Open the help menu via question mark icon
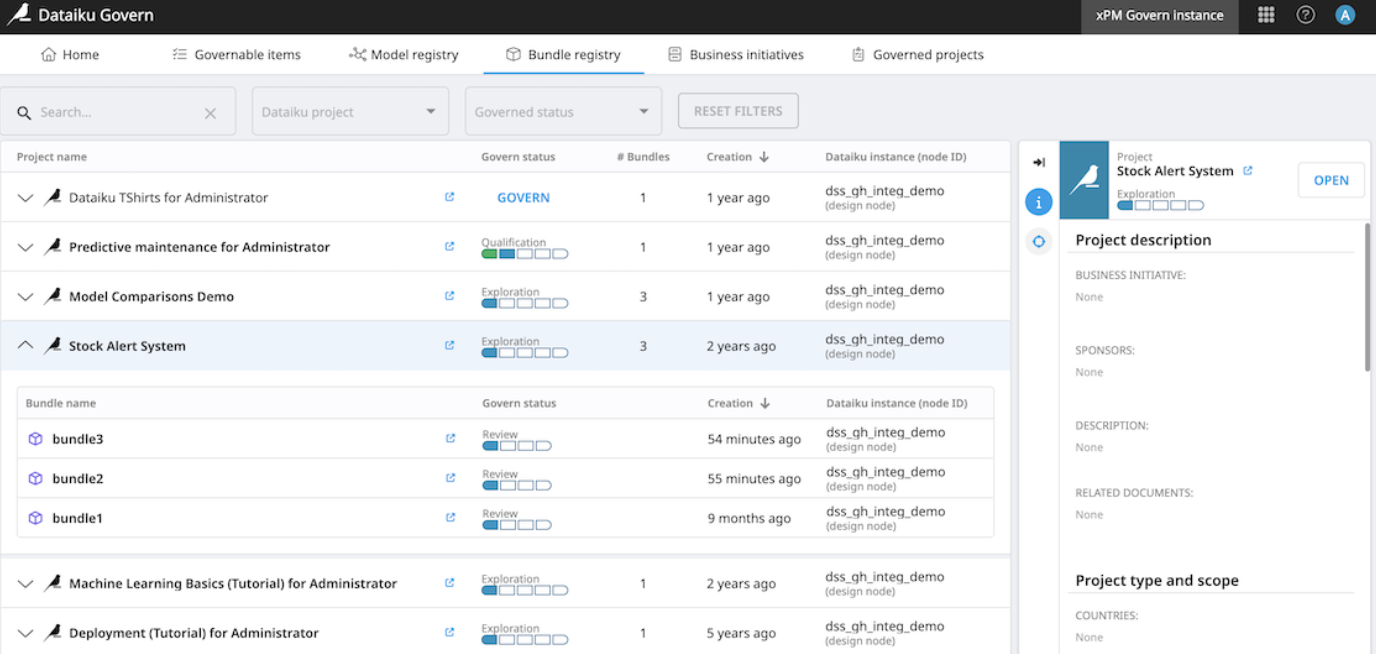The image size is (1376, 654). pos(1305,14)
